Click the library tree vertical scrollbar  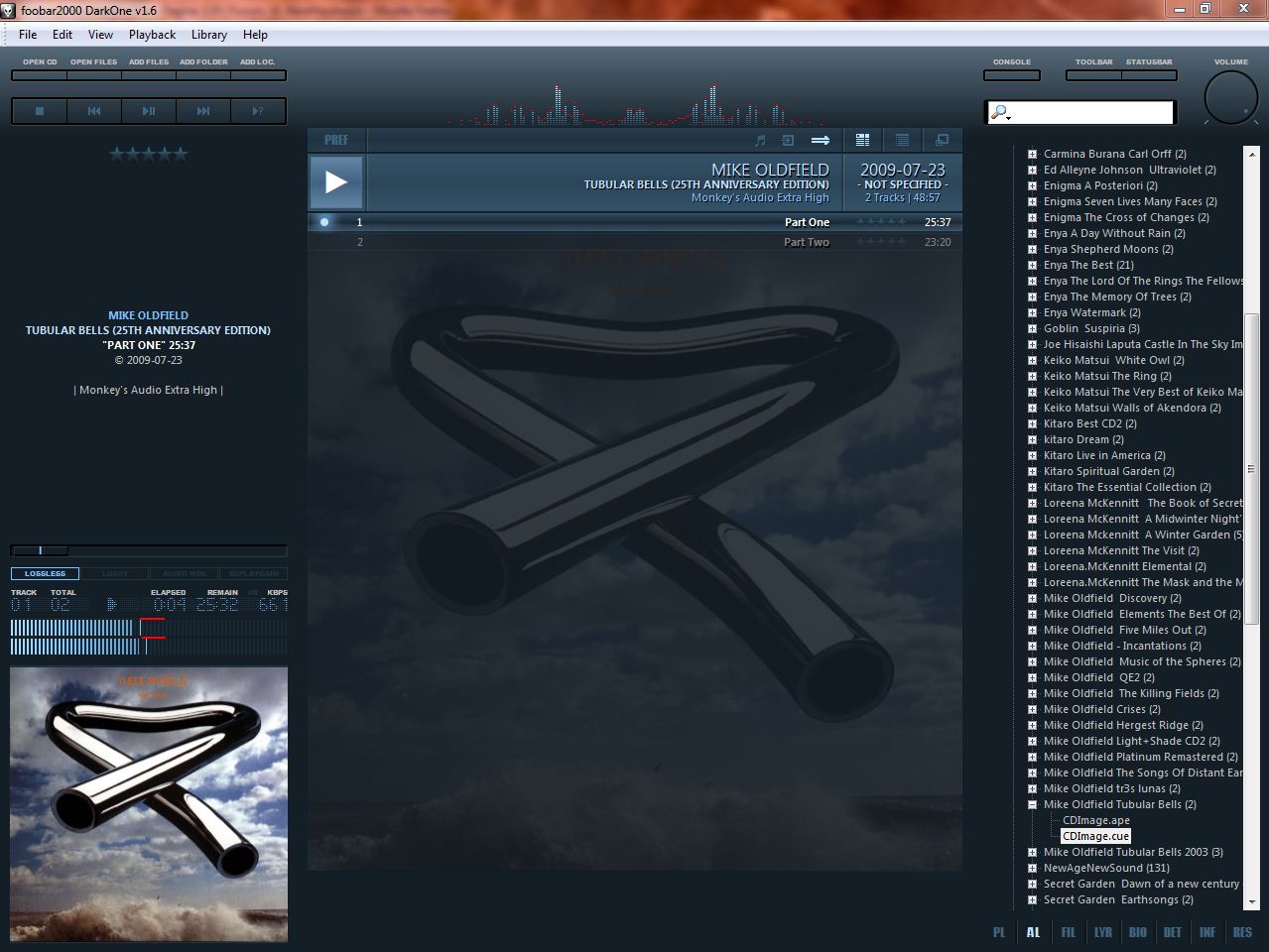tap(1251, 468)
